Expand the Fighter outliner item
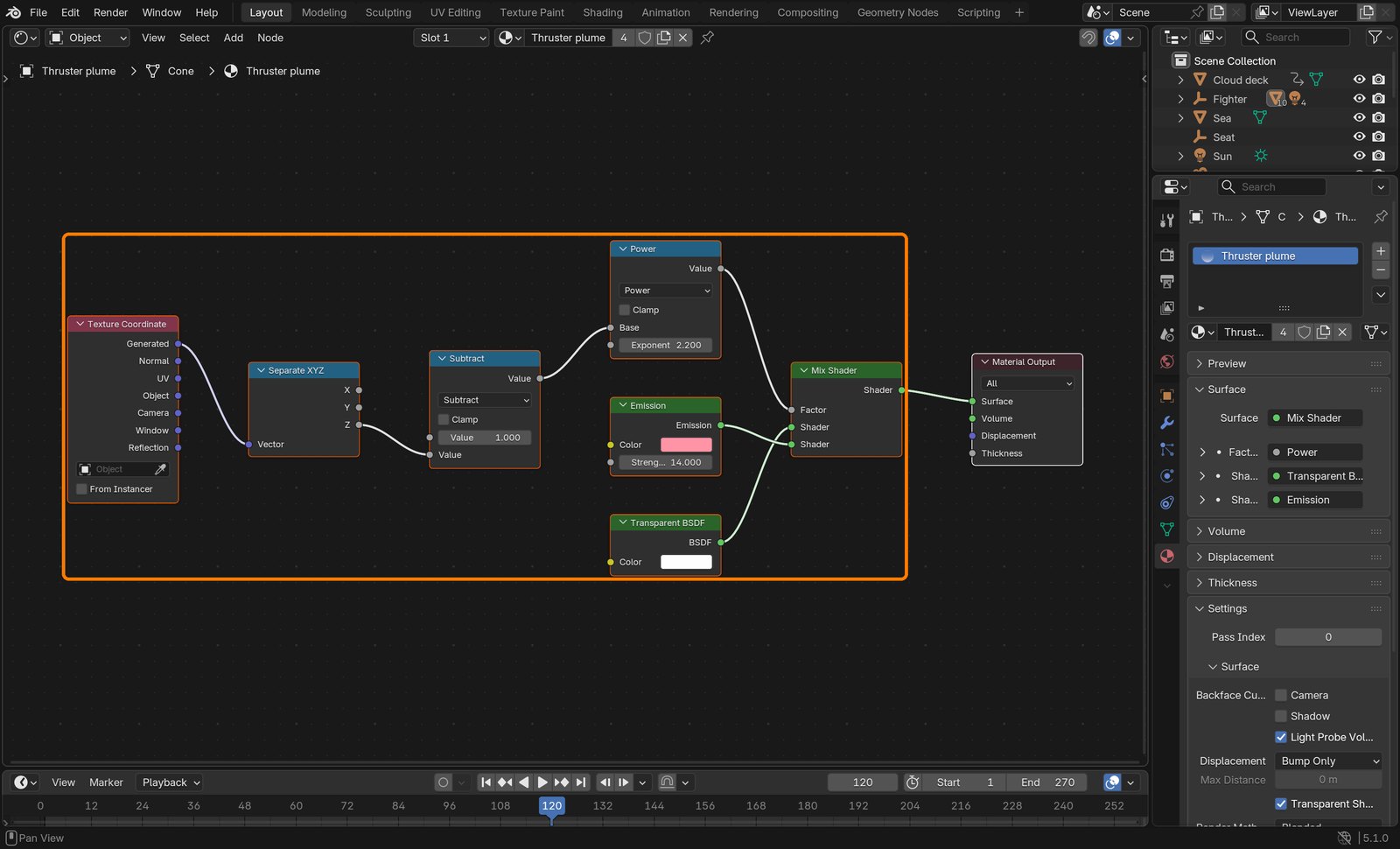The width and height of the screenshot is (1400, 849). coord(1180,99)
